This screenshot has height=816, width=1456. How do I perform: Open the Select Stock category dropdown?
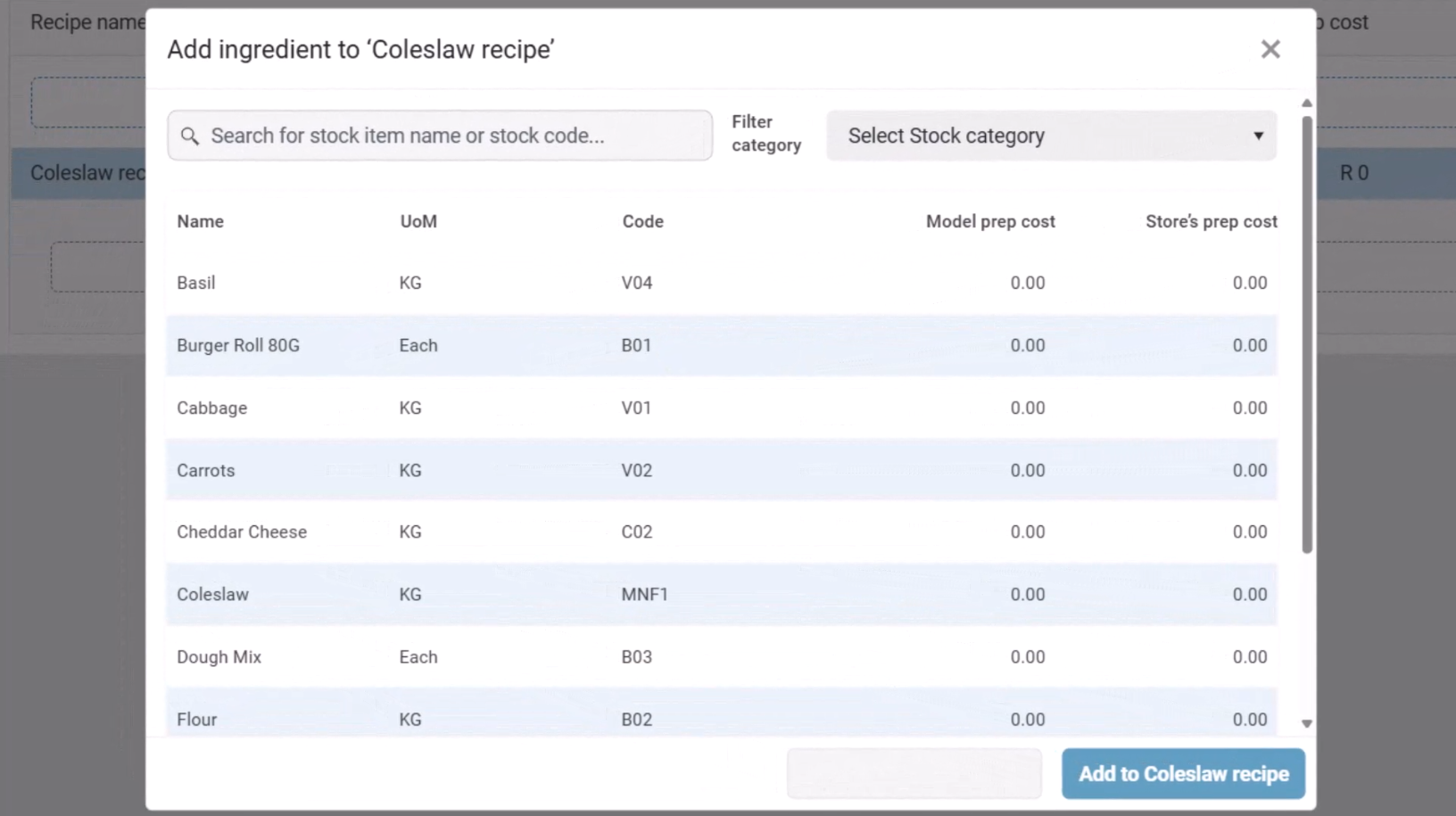(x=1051, y=136)
